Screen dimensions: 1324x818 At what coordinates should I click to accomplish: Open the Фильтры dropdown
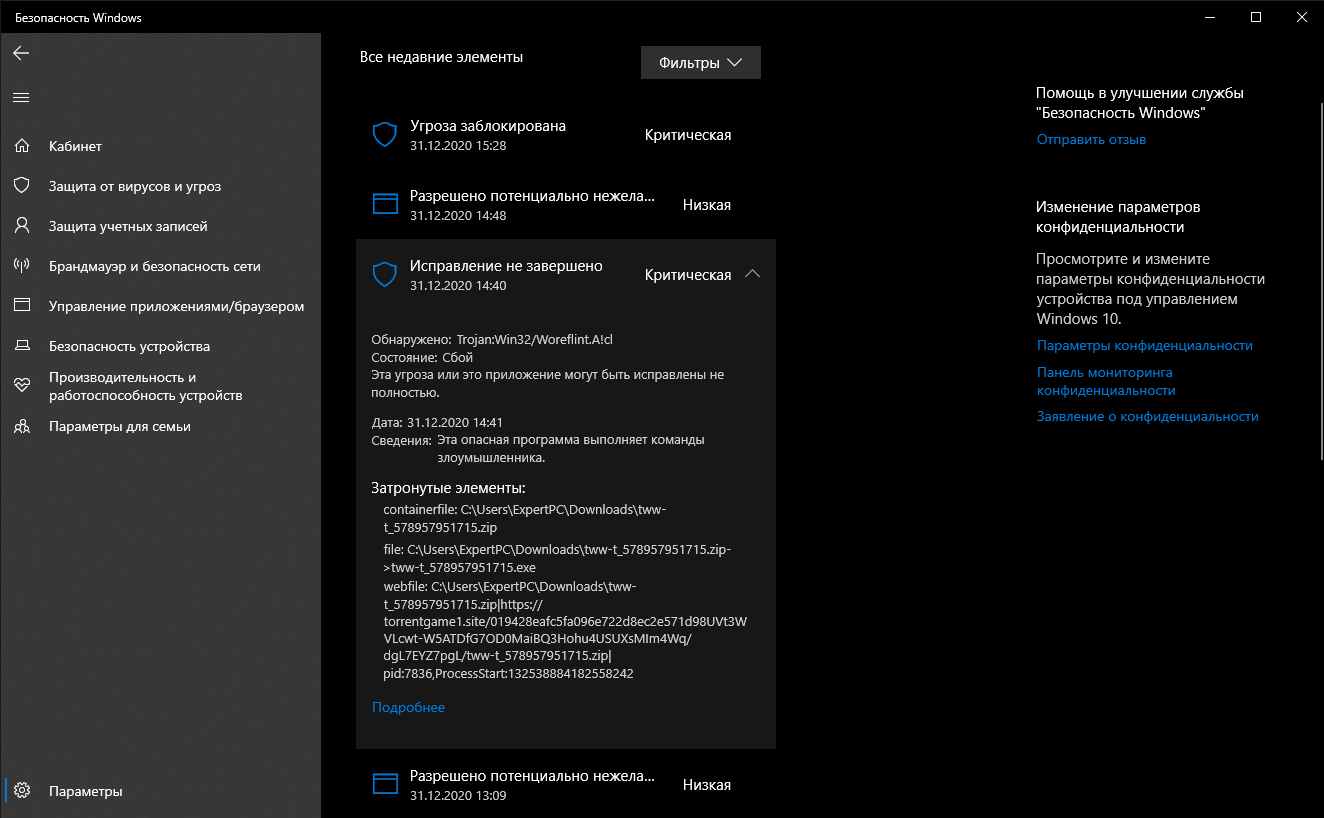point(701,62)
